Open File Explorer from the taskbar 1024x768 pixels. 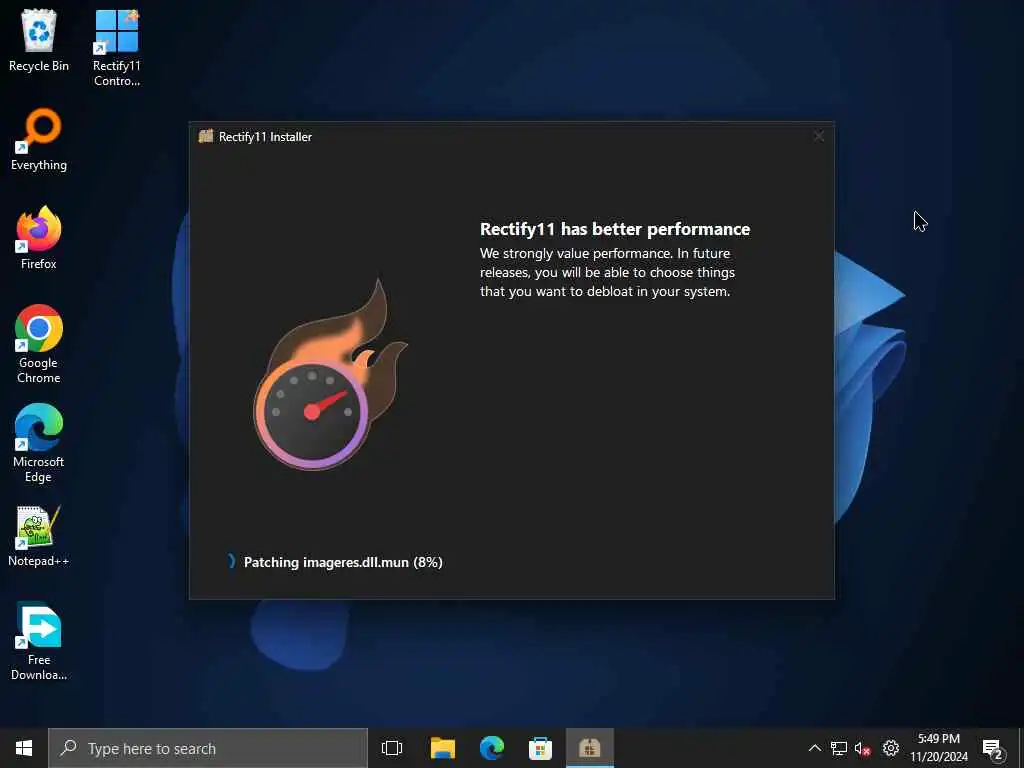[x=443, y=748]
